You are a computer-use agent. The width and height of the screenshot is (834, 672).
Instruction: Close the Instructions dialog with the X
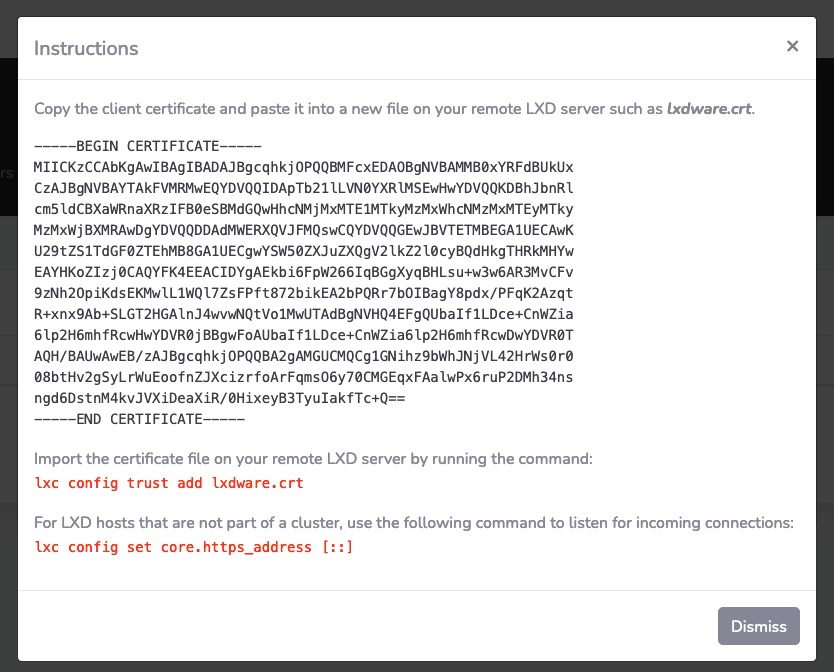pos(792,46)
